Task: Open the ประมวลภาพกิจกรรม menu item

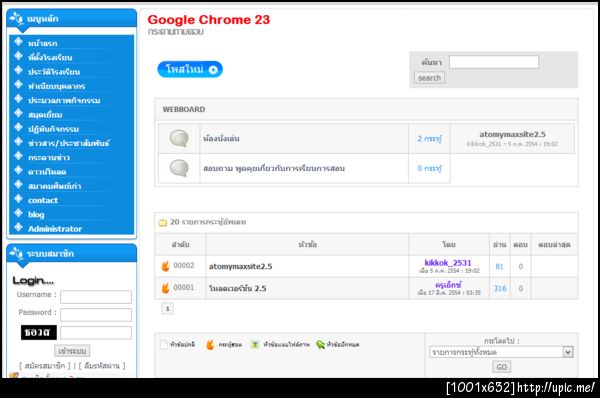Action: tap(64, 100)
